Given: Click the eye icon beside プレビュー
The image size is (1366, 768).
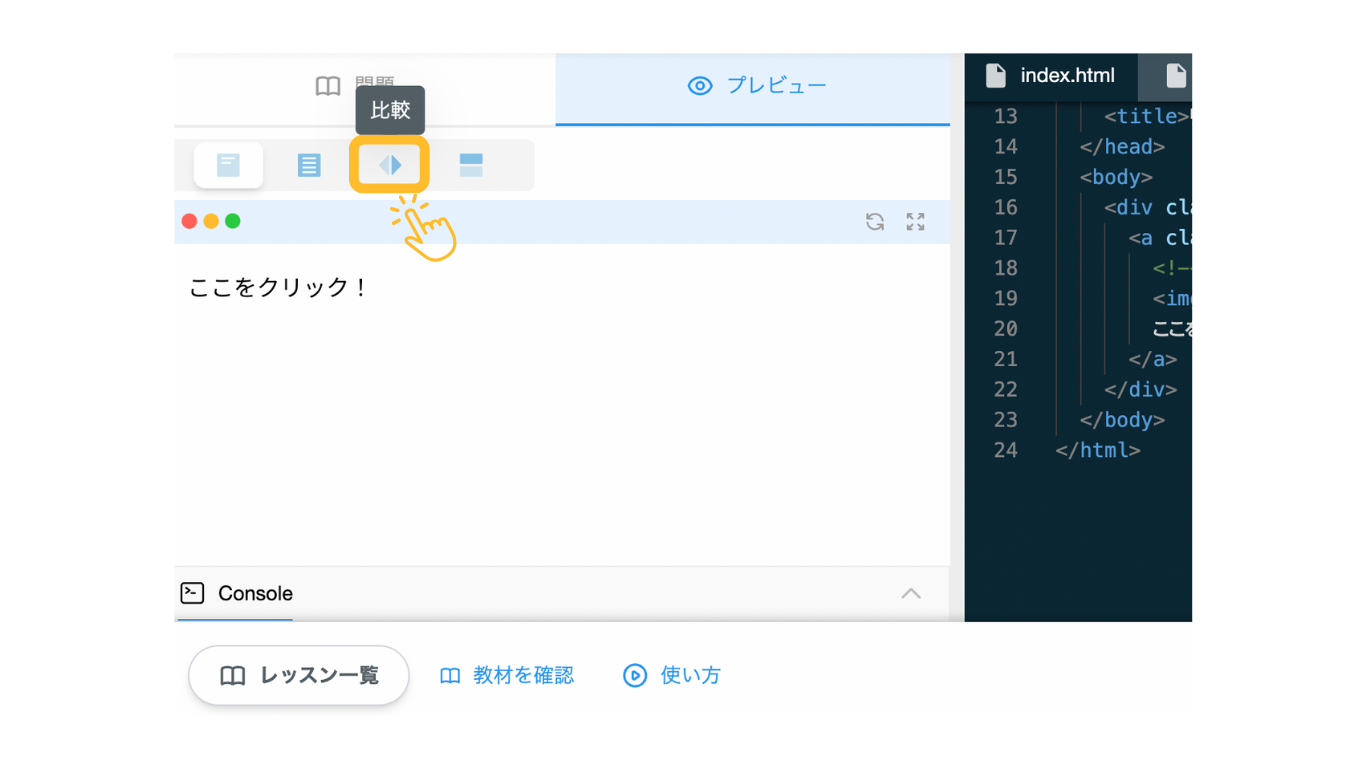Looking at the screenshot, I should coord(700,86).
